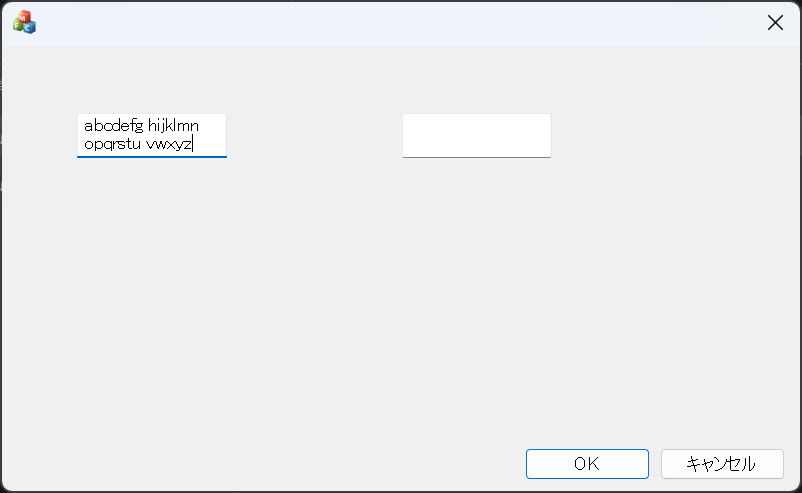This screenshot has height=493, width=802.
Task: Click inside the left multiline text box
Action: pyautogui.click(x=152, y=135)
